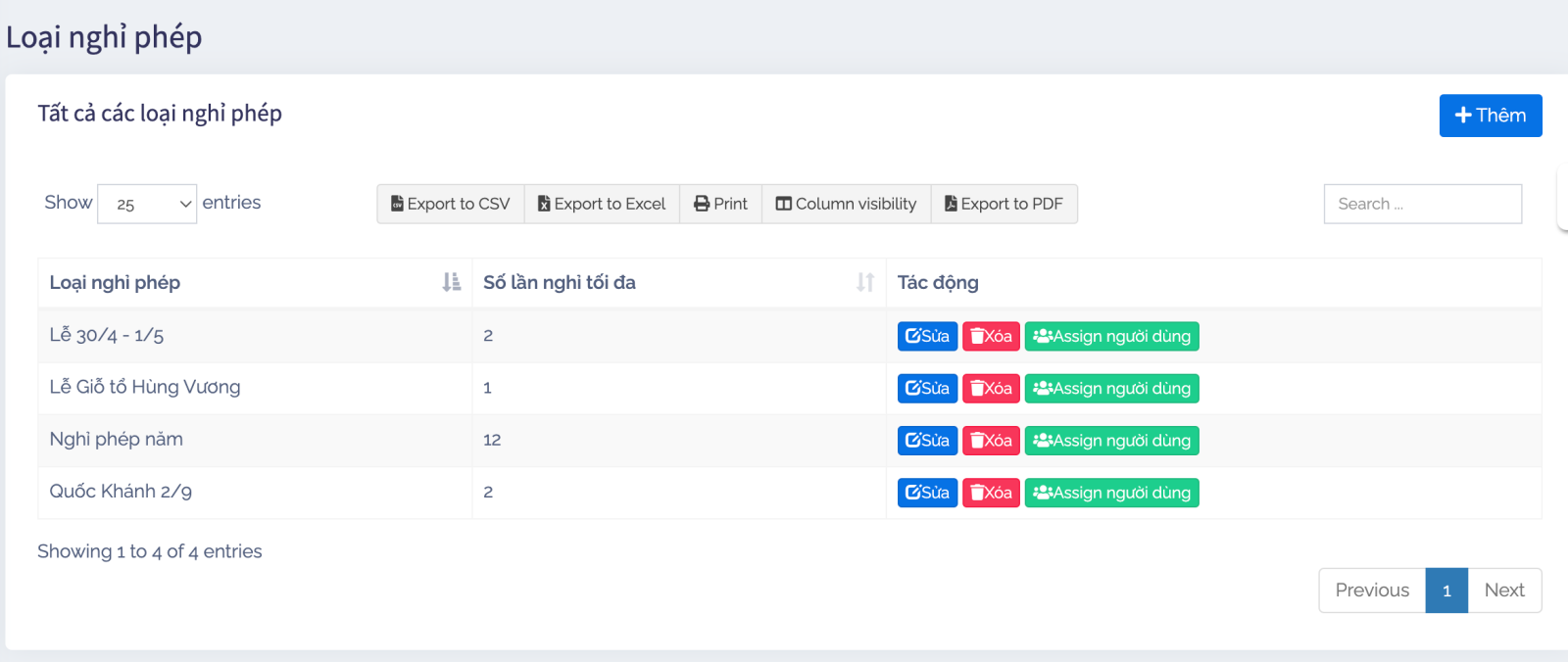This screenshot has width=1568, height=662.
Task: Delete the Lễ 30/4 - 1/5 row
Action: [991, 336]
